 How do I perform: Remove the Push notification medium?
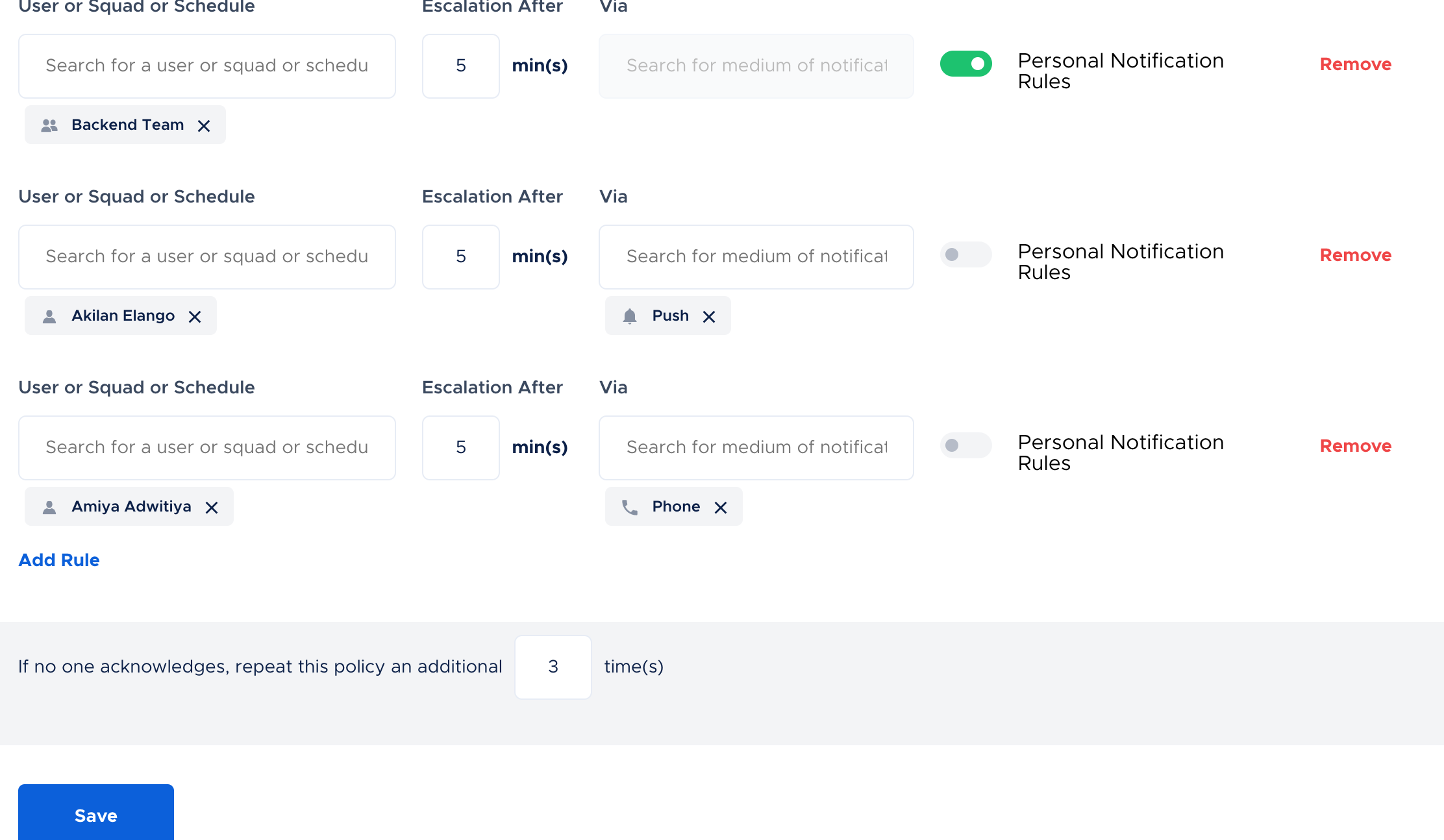(x=709, y=317)
